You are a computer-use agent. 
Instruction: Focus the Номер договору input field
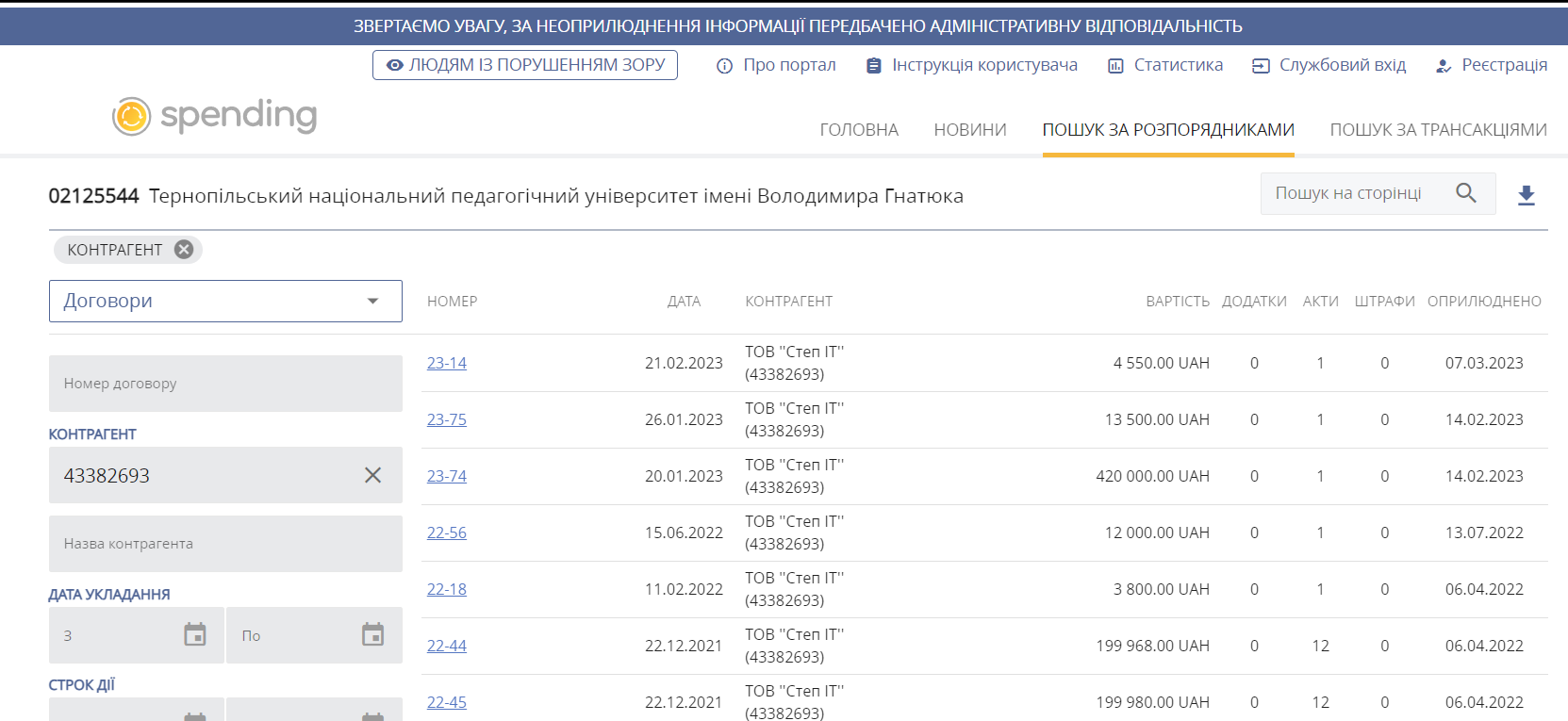pyautogui.click(x=225, y=384)
